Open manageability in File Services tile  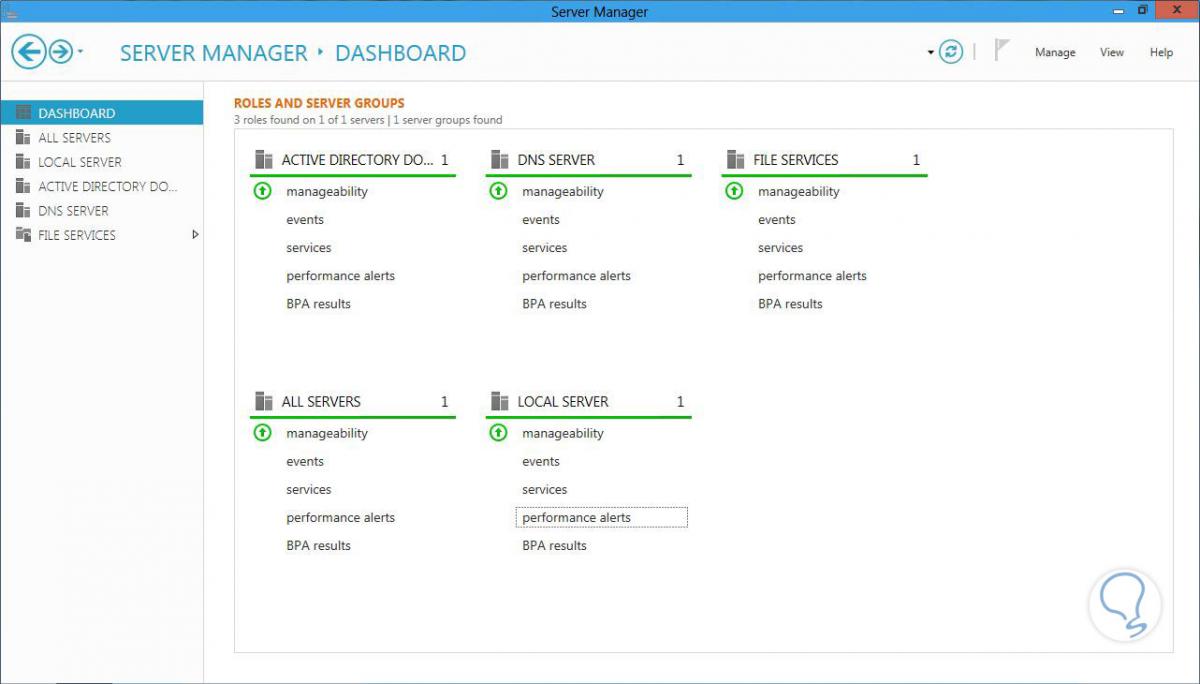(799, 192)
